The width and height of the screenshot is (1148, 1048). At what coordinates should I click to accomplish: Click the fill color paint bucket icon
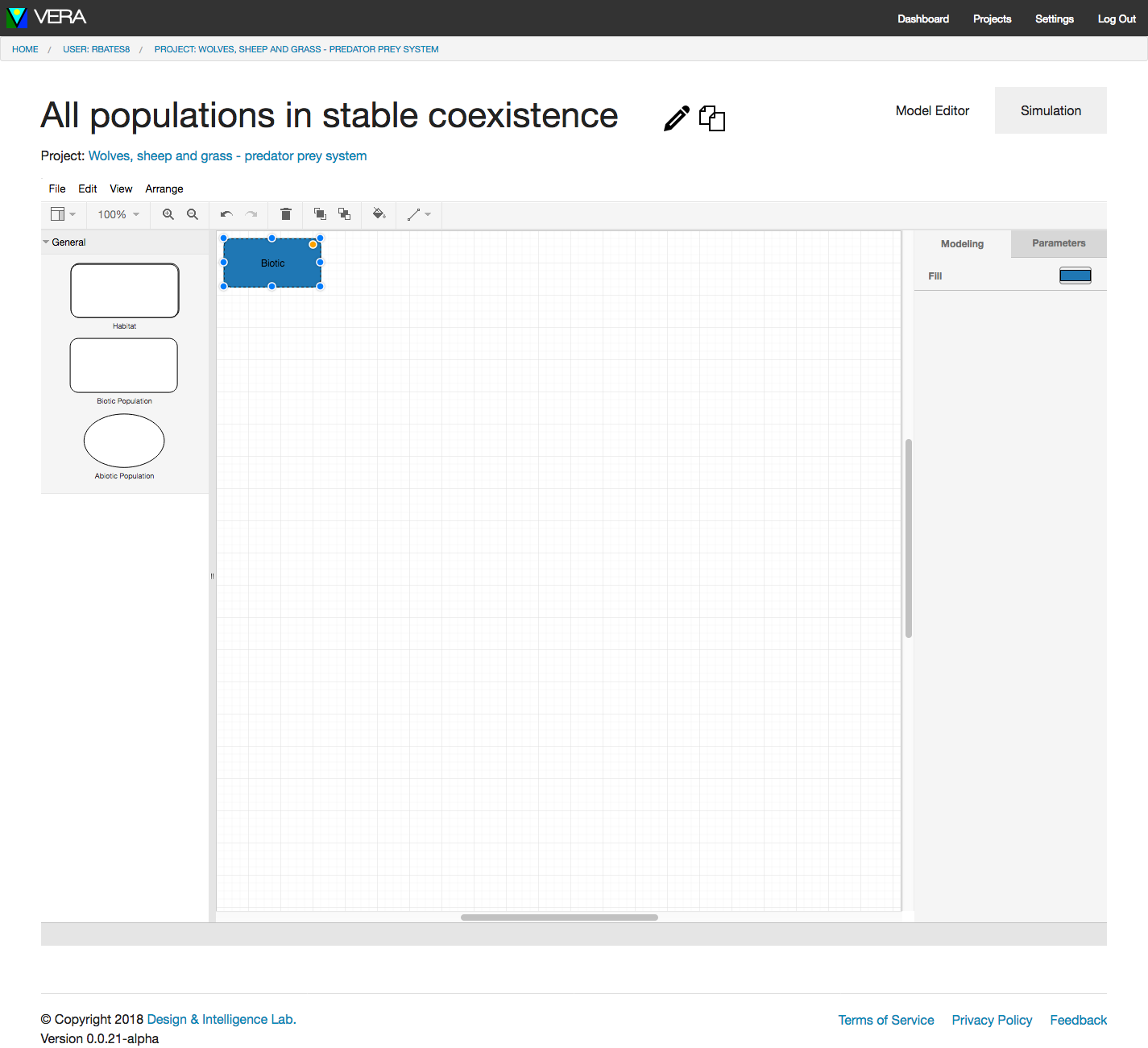coord(379,214)
